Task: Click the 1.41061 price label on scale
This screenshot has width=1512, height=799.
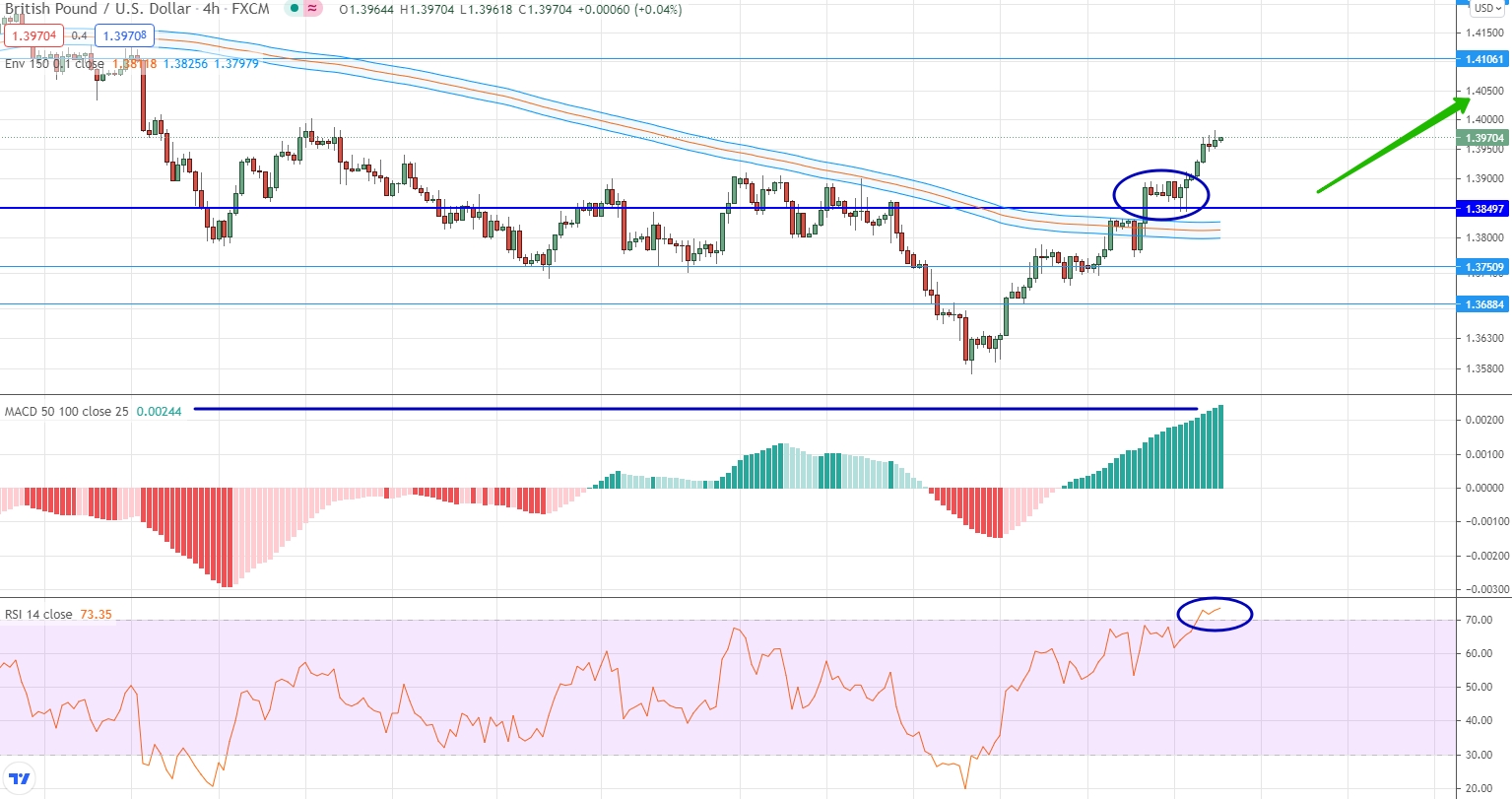Action: point(1483,60)
